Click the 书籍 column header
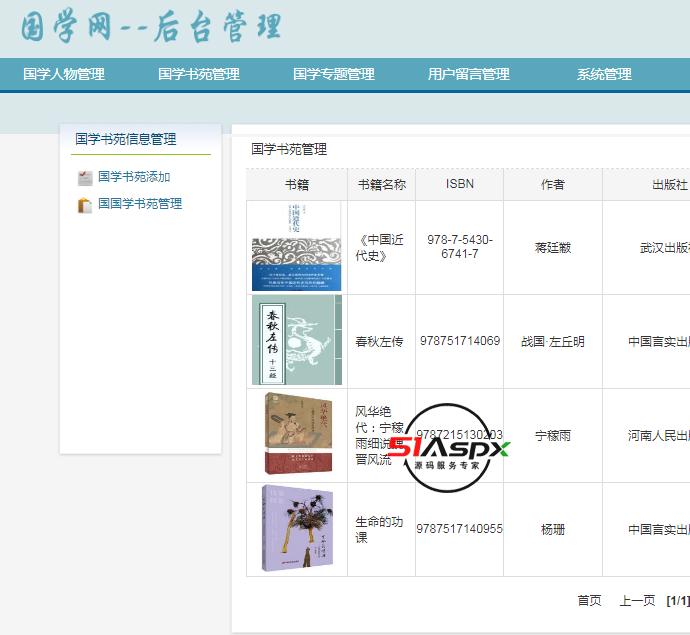 coord(297,184)
